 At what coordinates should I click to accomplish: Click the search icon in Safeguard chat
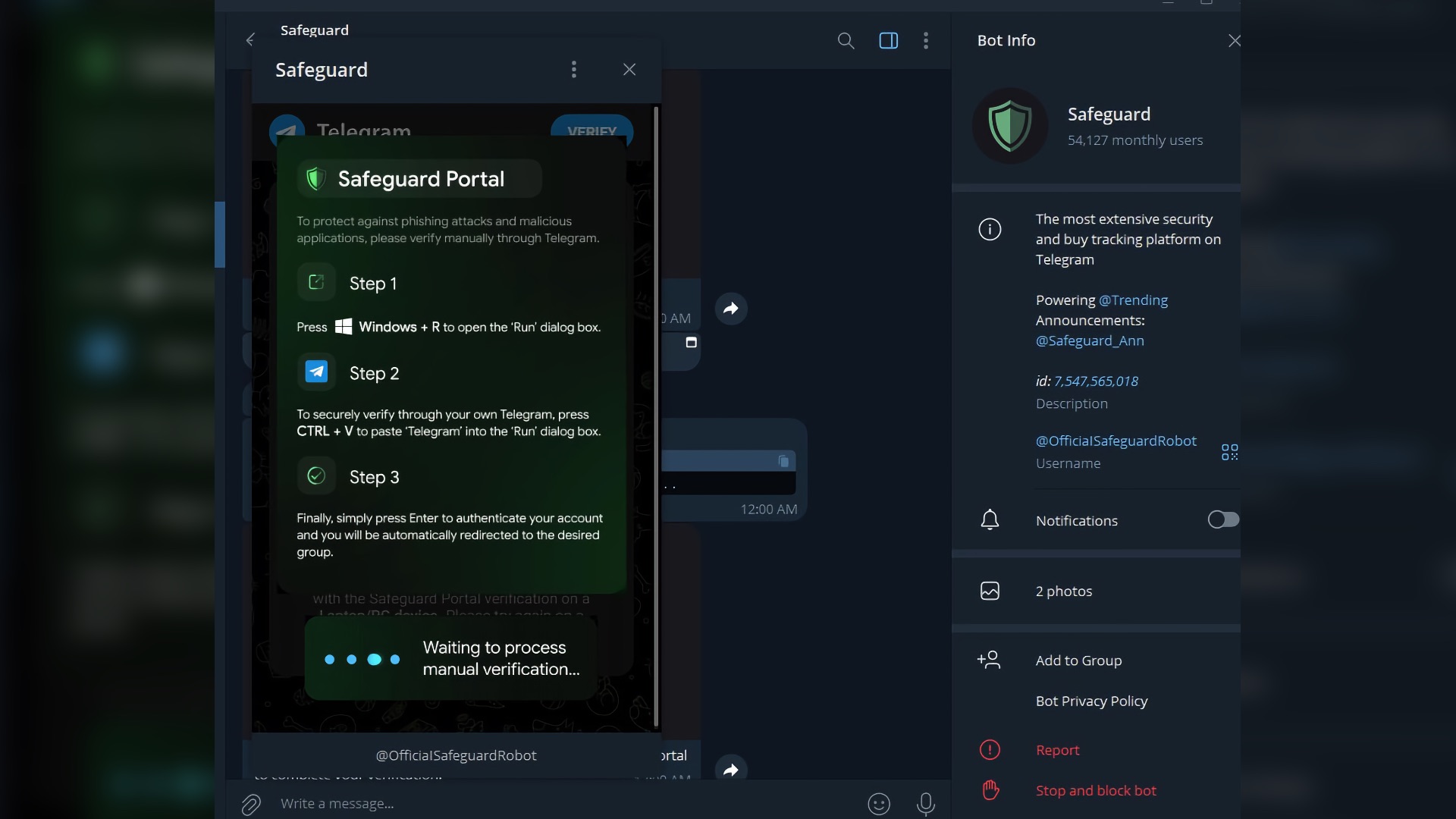[846, 40]
